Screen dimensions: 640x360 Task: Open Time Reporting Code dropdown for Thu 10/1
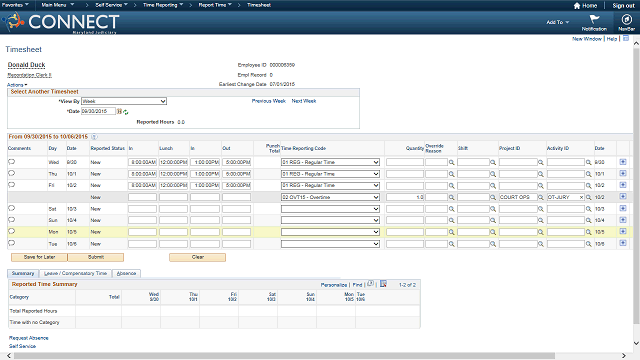pyautogui.click(x=330, y=174)
